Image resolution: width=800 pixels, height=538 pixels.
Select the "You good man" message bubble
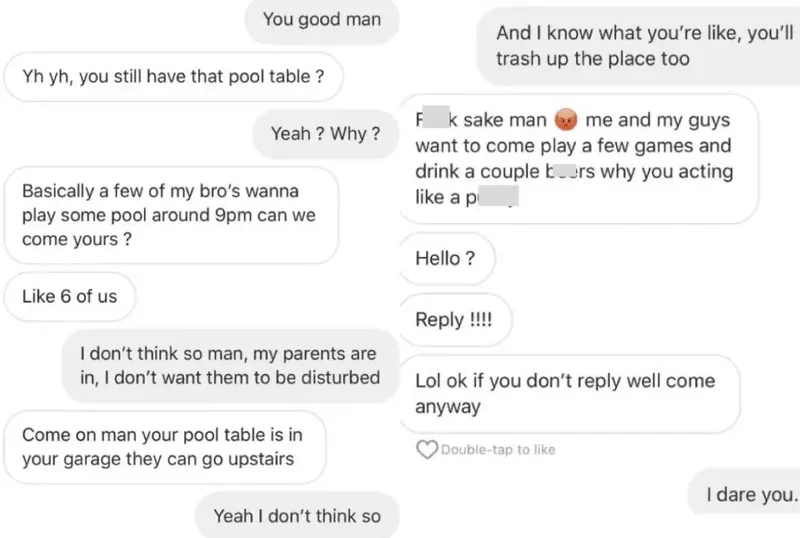pyautogui.click(x=321, y=20)
